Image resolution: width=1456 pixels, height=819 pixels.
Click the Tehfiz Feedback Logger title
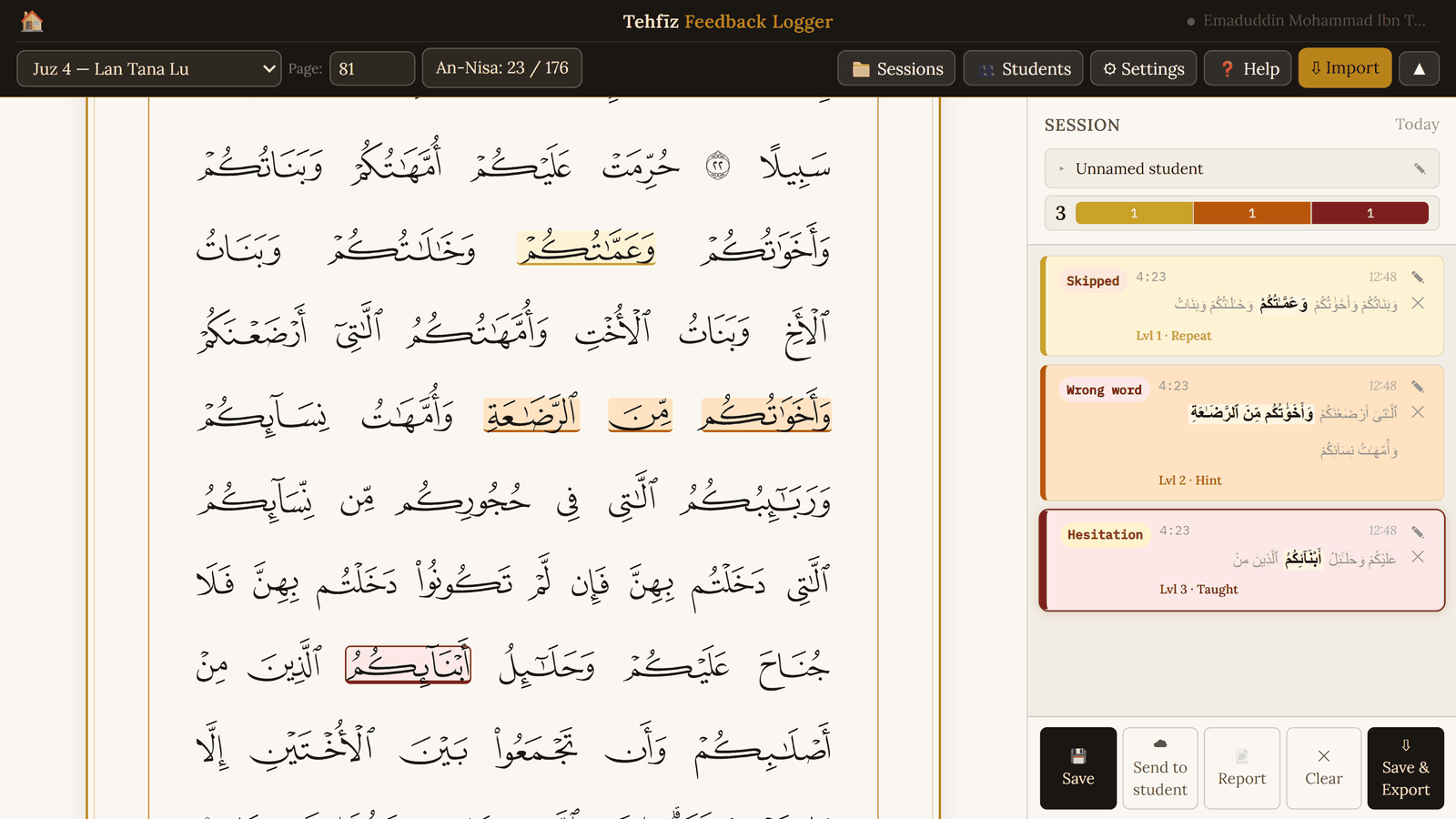coord(728,21)
